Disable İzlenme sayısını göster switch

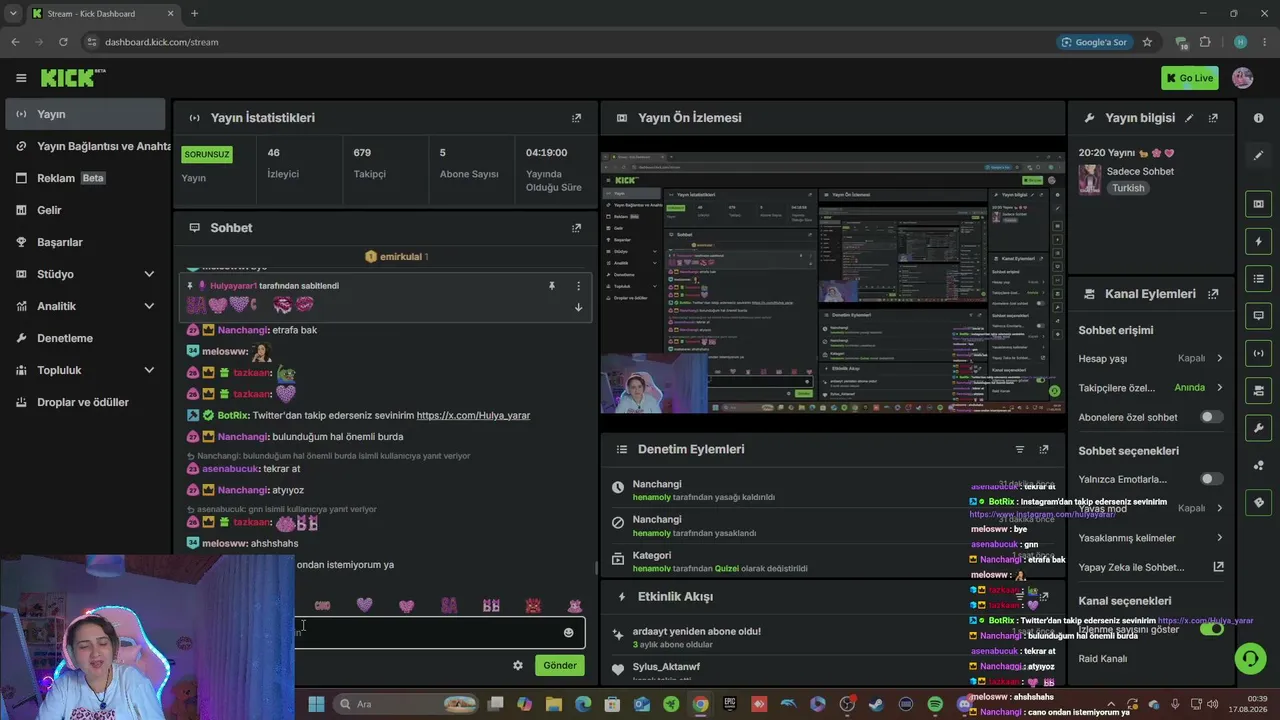point(1211,629)
